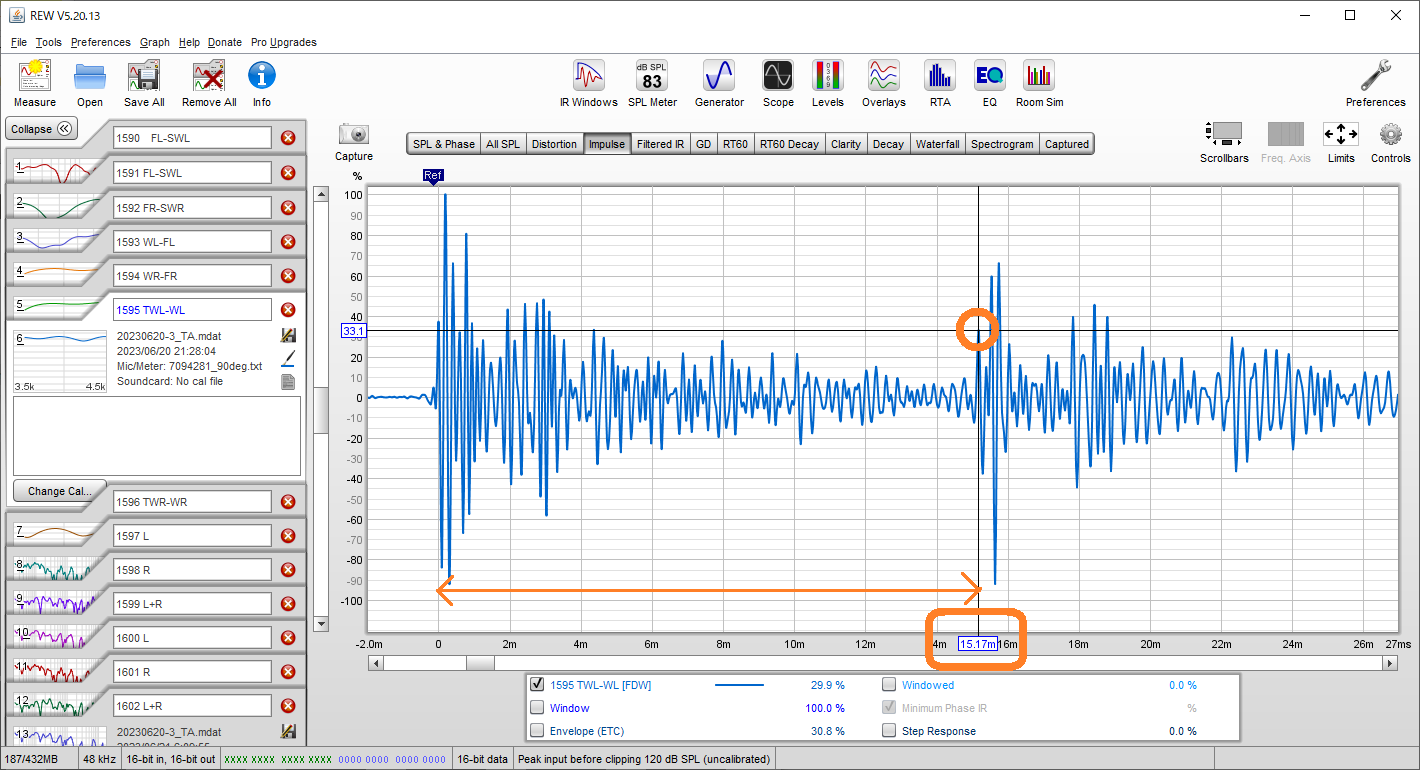
Task: Open the Help menu
Action: [x=189, y=42]
